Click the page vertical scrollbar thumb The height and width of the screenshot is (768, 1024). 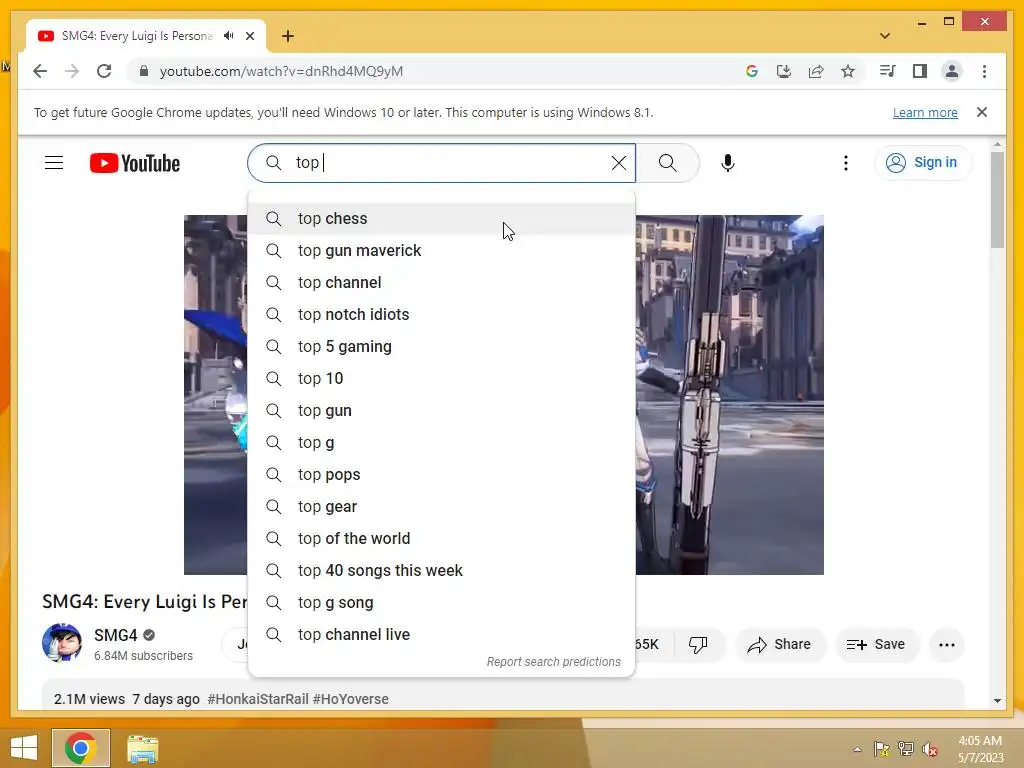pos(997,200)
